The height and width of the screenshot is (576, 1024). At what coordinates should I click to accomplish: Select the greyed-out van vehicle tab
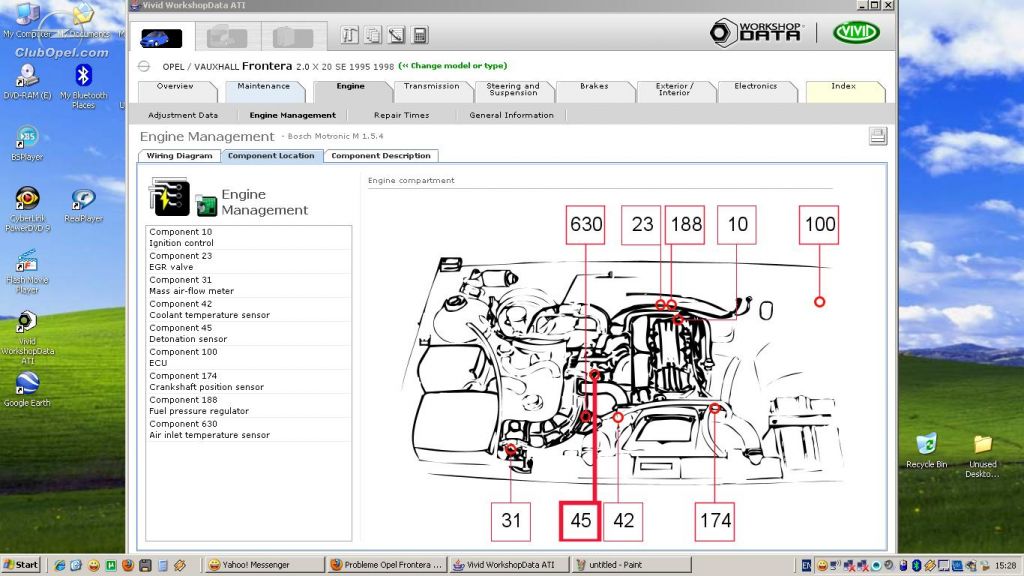[x=227, y=37]
